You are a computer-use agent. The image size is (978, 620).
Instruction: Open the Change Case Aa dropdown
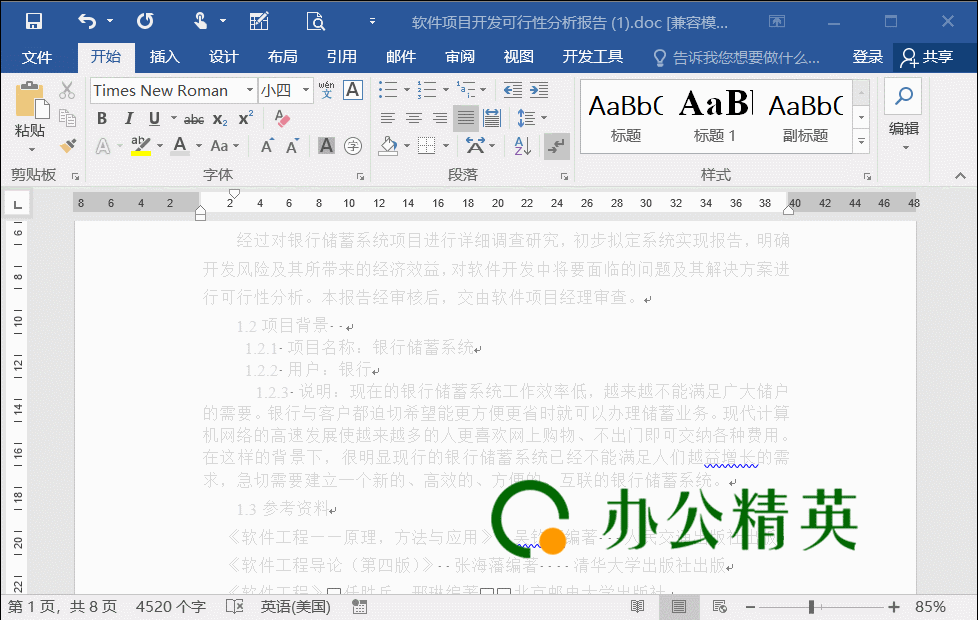pos(225,147)
